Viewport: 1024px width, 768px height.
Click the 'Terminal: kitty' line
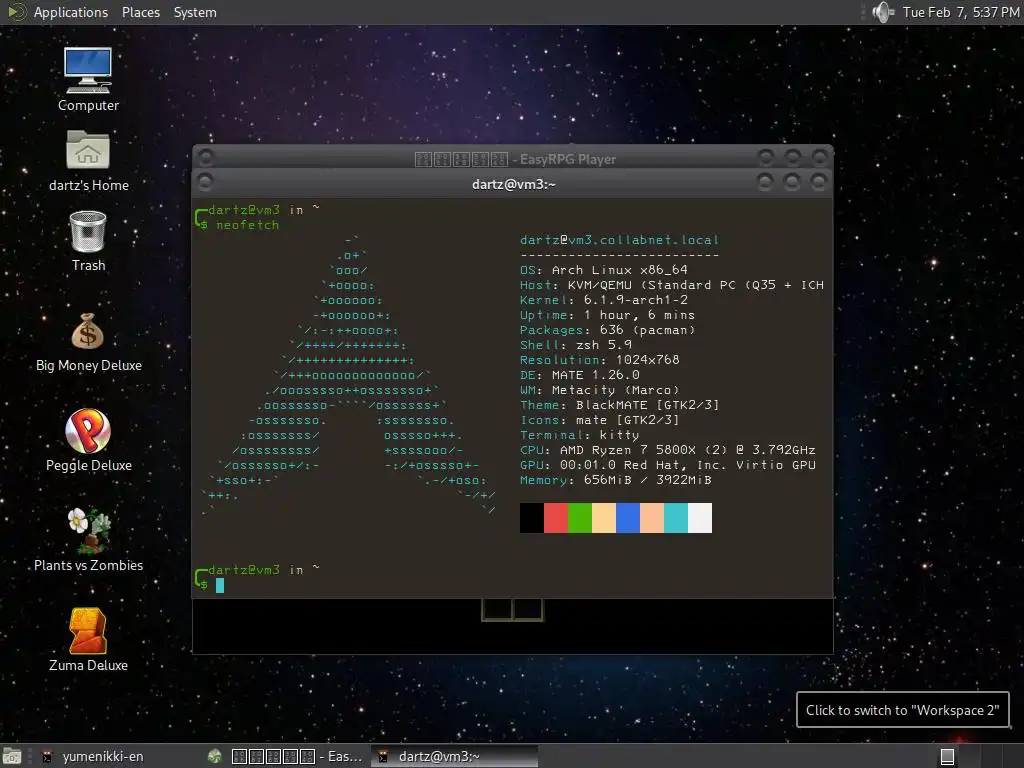[579, 435]
